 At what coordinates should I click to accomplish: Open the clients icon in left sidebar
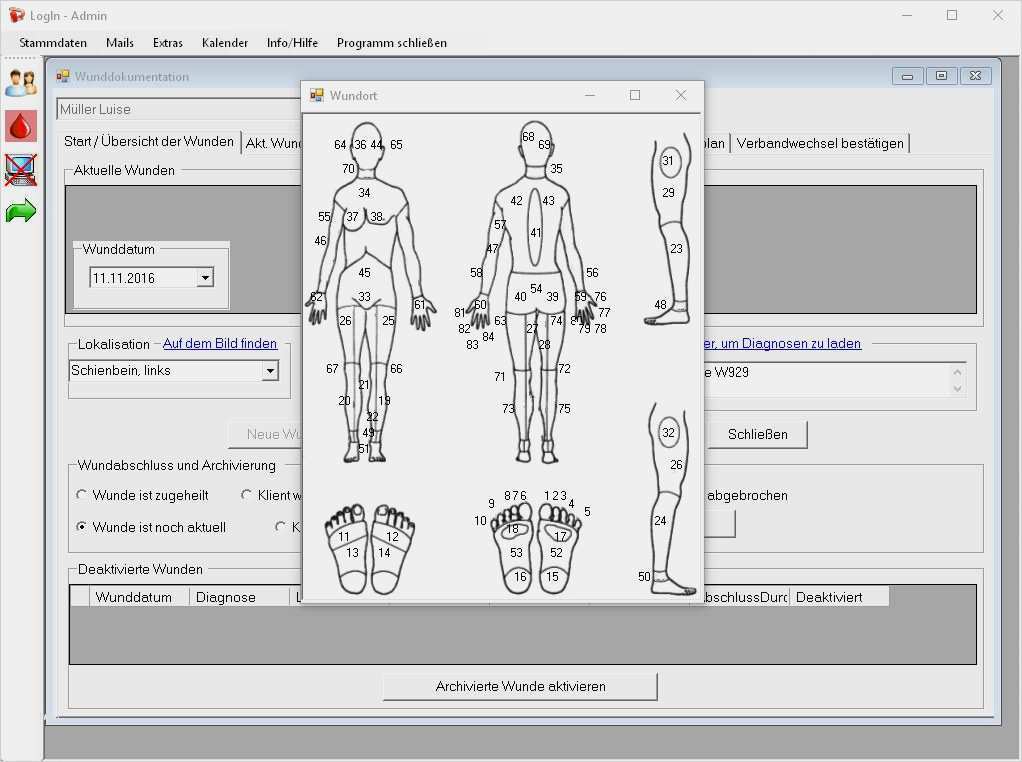[21, 83]
